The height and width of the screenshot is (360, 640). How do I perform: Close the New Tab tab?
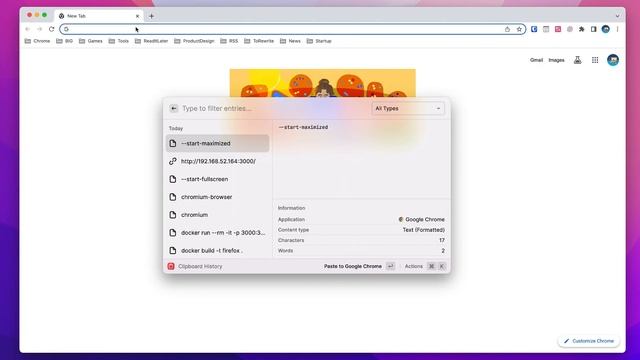click(x=137, y=16)
